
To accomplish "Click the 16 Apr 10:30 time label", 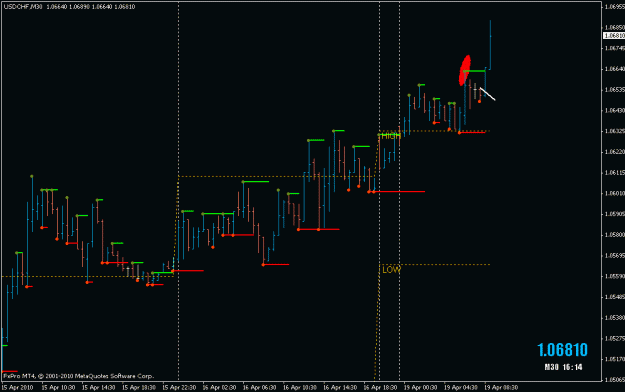I will tap(299, 388).
